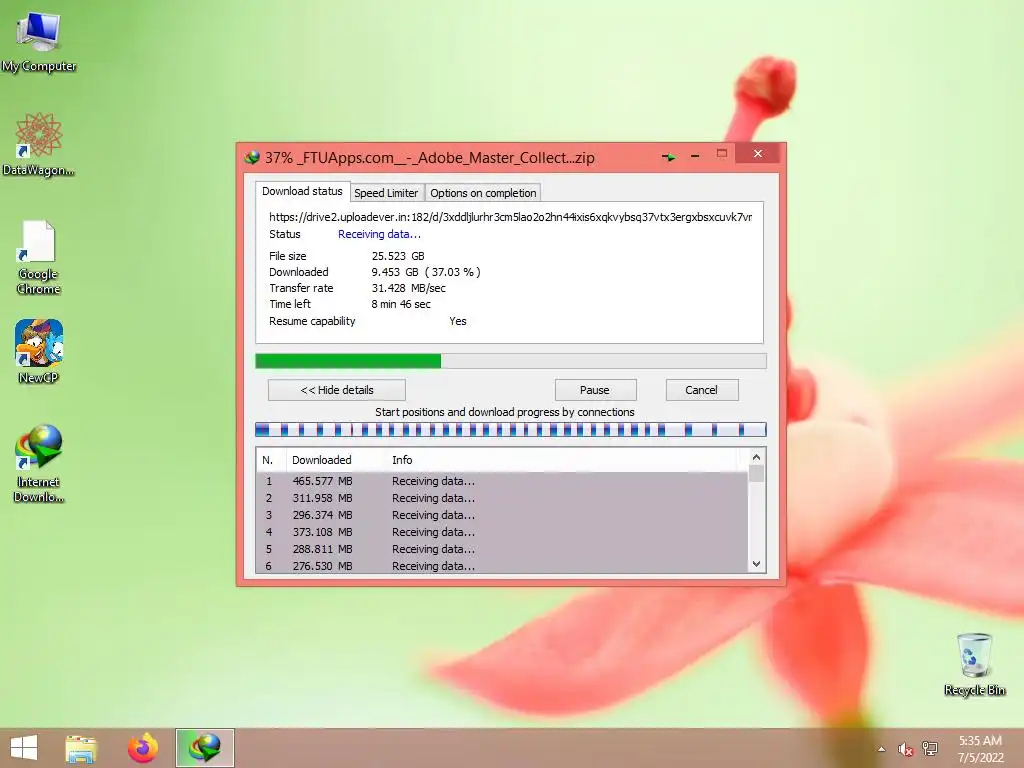This screenshot has height=768, width=1024.
Task: Click the connections progress segment bar
Action: pos(511,430)
